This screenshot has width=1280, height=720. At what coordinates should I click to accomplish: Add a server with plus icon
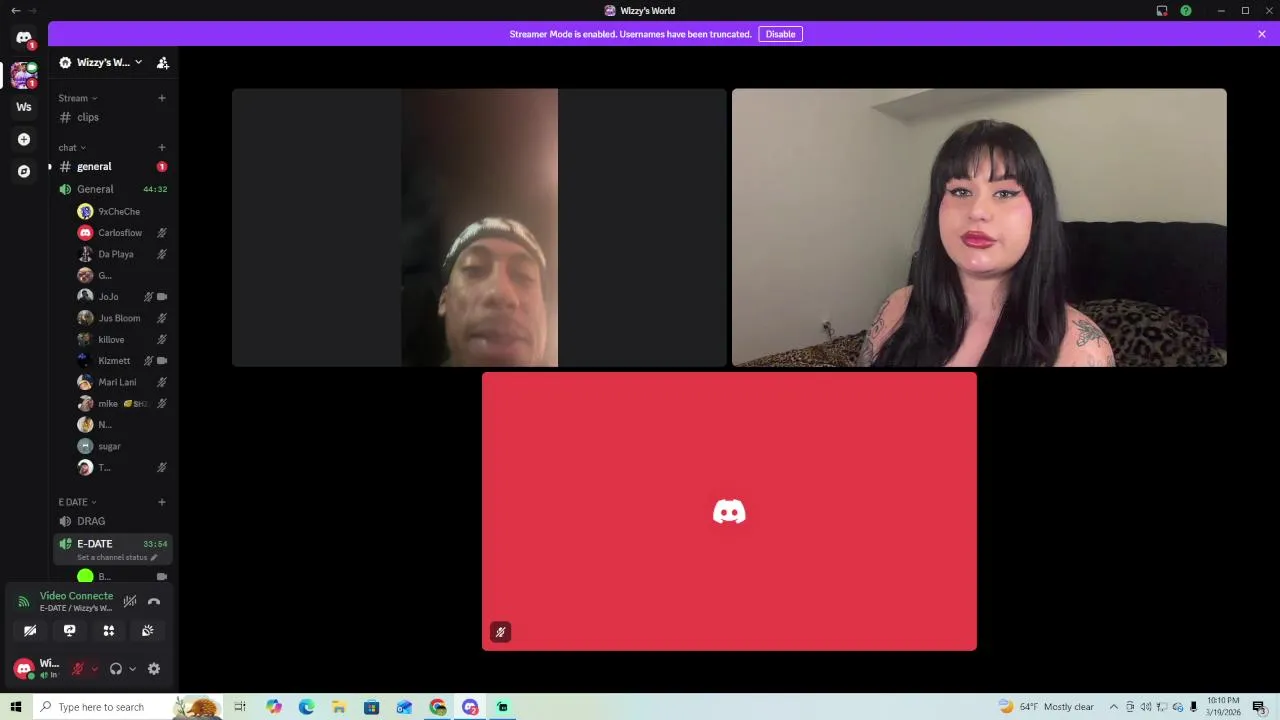[x=24, y=139]
